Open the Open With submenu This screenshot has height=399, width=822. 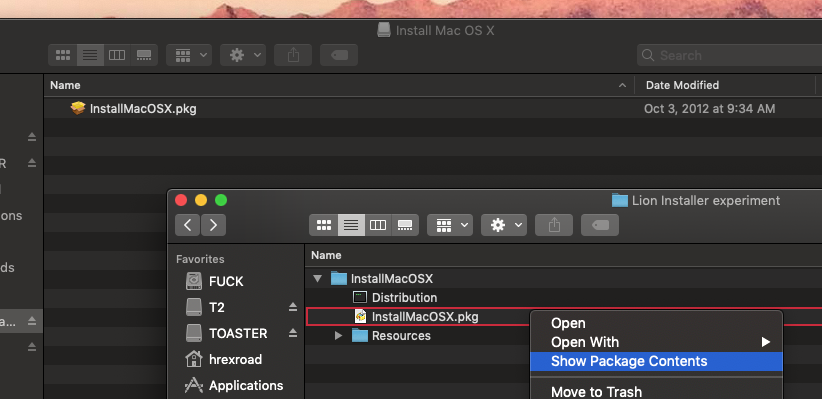[x=656, y=342]
